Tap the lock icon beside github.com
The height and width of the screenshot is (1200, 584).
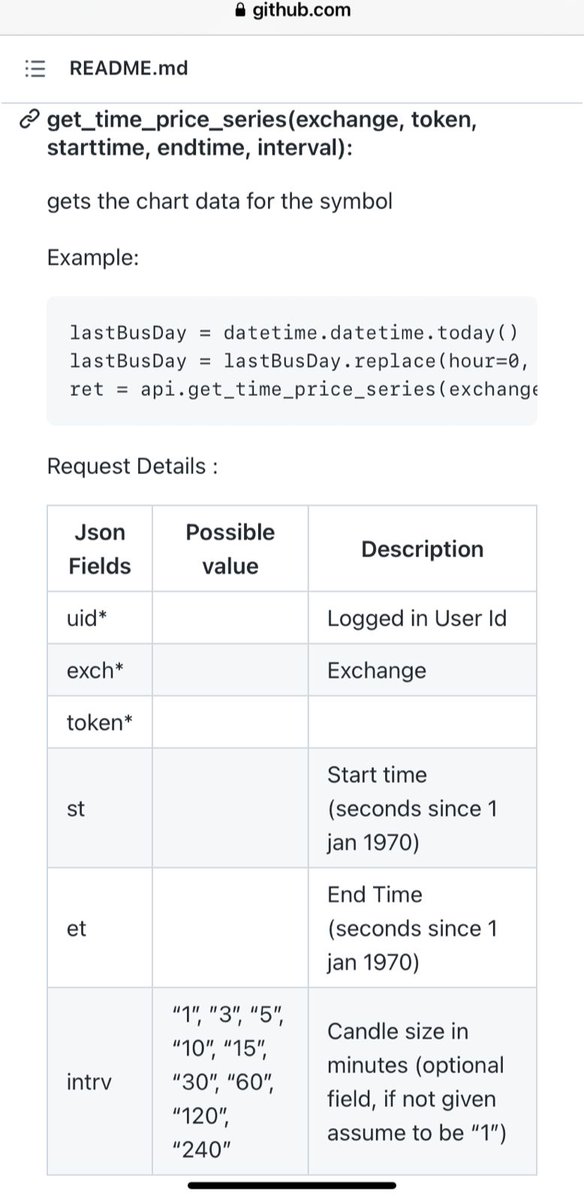[x=237, y=10]
